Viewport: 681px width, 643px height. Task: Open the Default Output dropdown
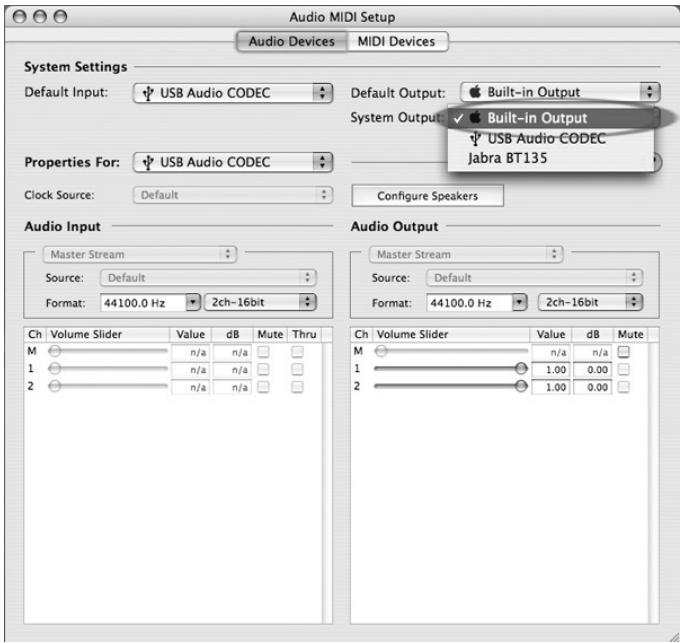[560, 92]
